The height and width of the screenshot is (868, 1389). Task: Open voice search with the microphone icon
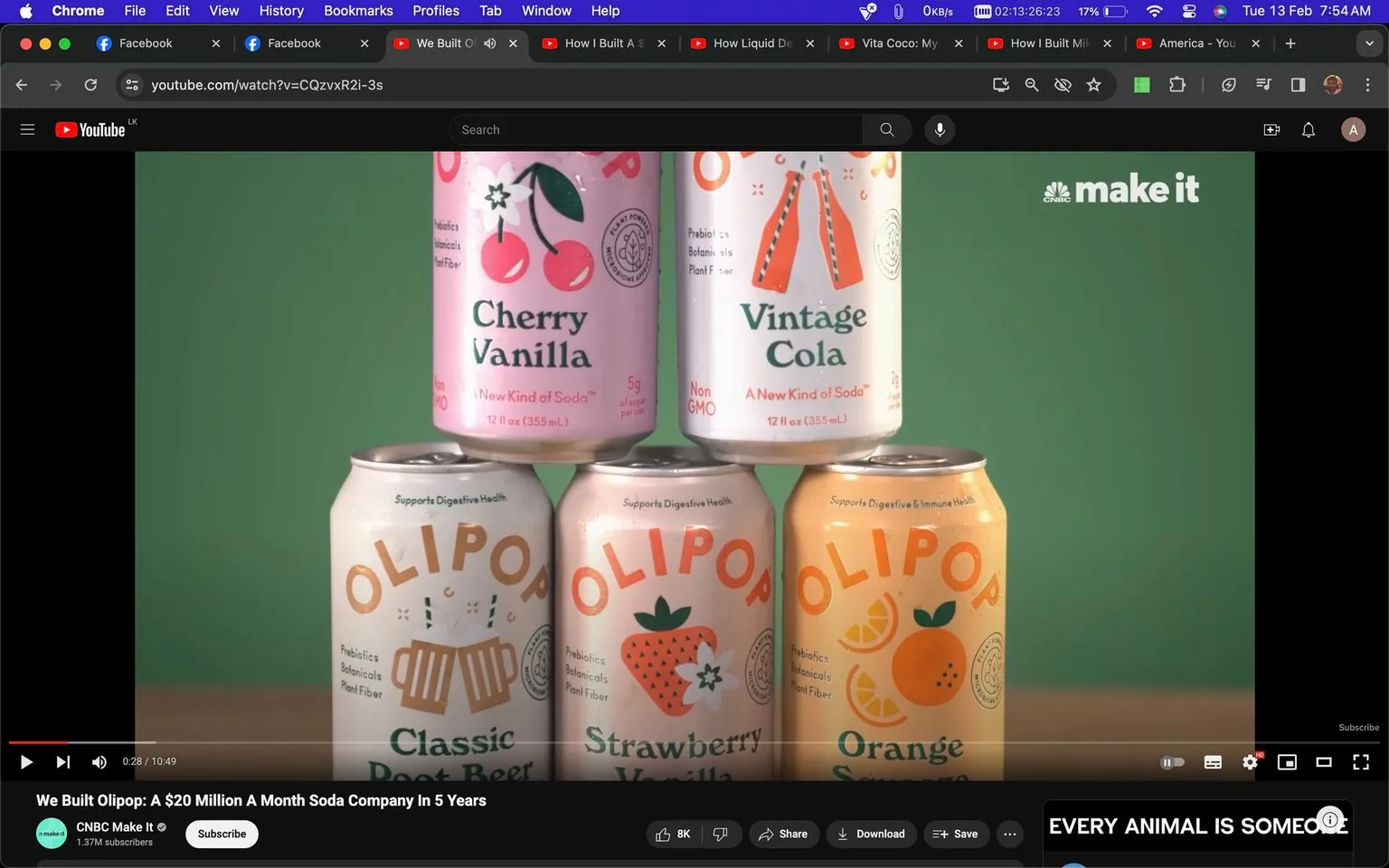click(x=940, y=129)
